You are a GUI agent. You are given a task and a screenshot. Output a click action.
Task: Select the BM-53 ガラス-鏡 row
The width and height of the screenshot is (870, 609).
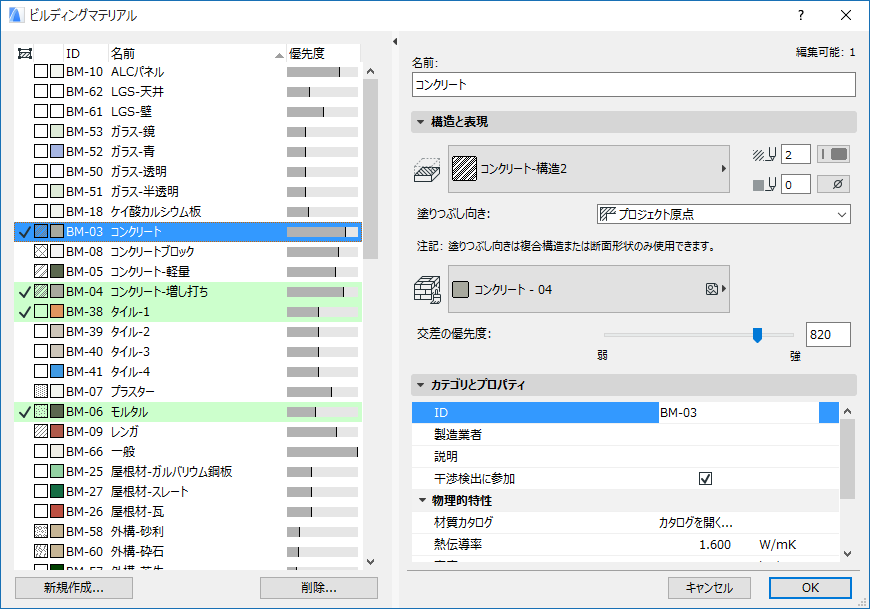(188, 131)
